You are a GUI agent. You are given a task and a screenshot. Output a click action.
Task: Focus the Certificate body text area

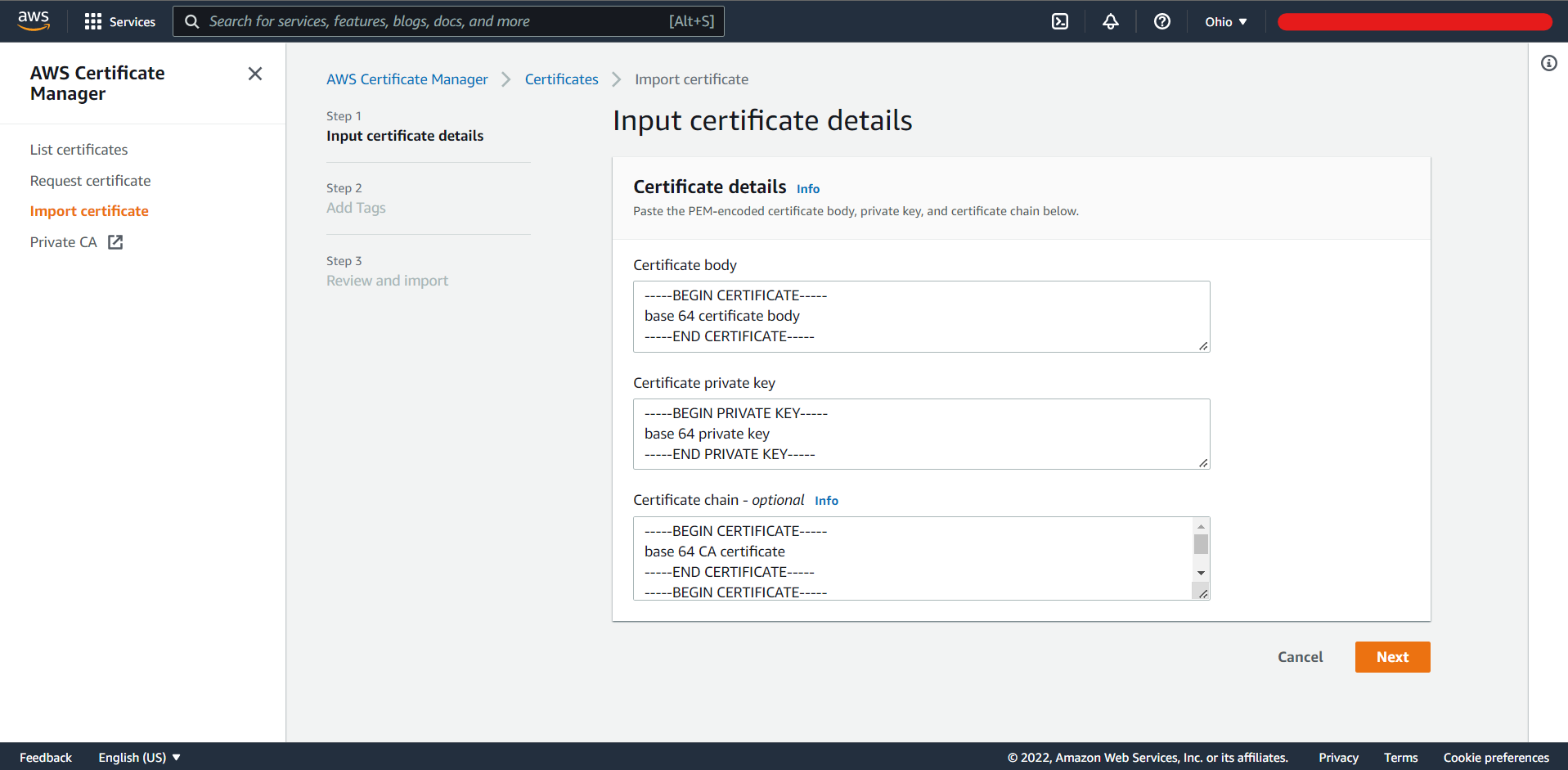921,317
